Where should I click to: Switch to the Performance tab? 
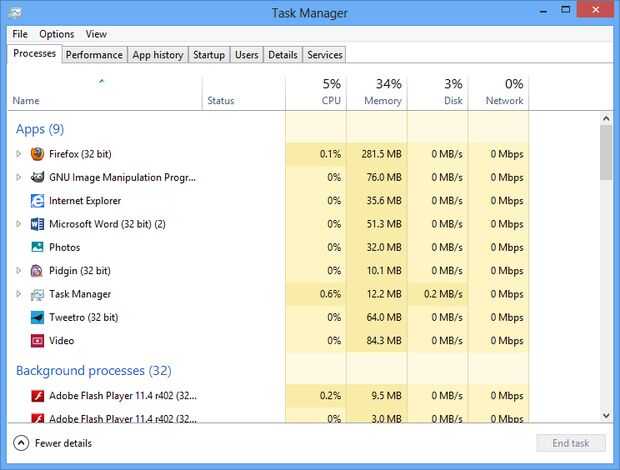tap(94, 55)
